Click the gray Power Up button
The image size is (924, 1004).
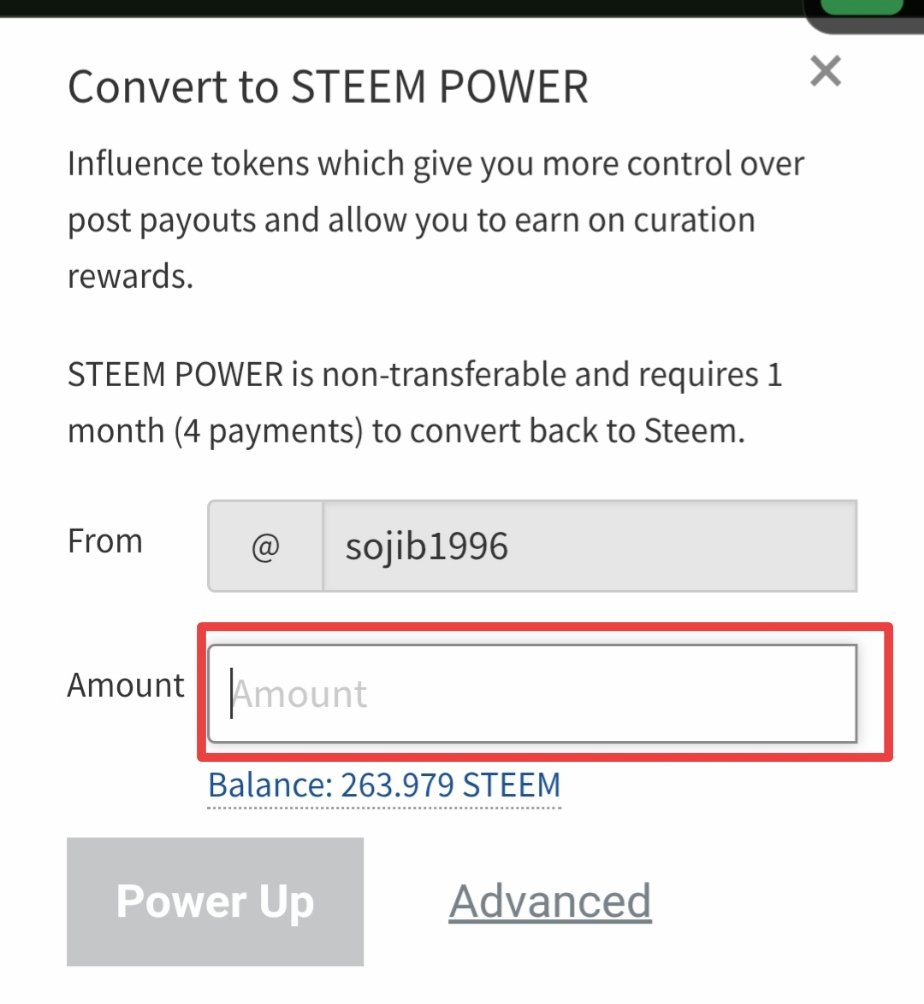pos(215,901)
